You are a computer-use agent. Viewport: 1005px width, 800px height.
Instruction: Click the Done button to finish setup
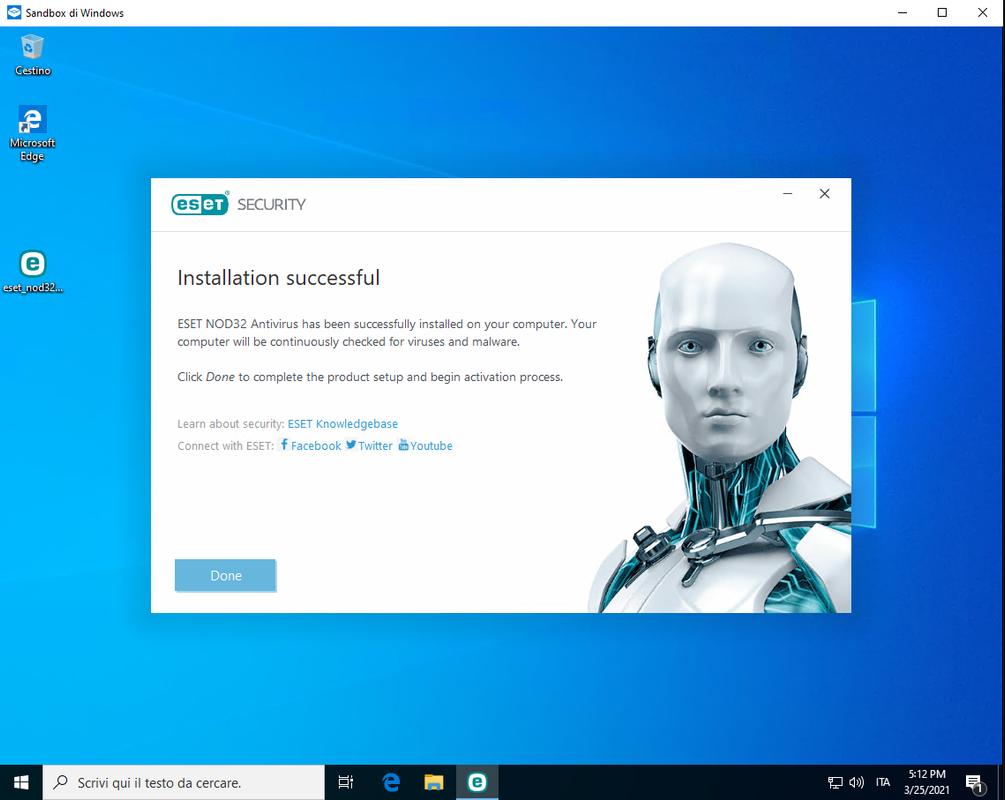point(225,575)
